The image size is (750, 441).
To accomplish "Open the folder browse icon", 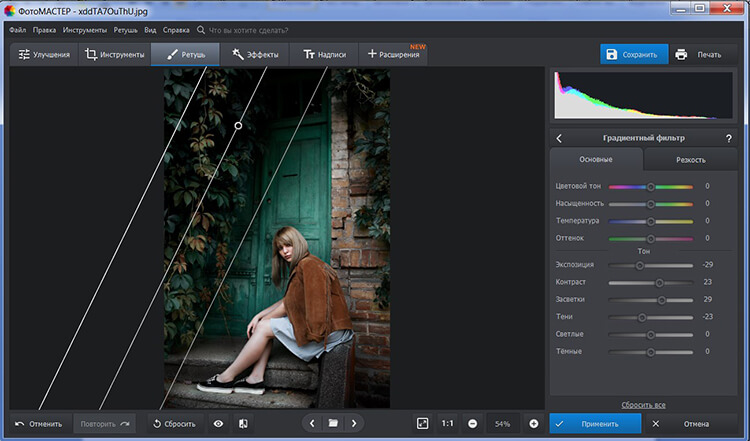I will (333, 424).
